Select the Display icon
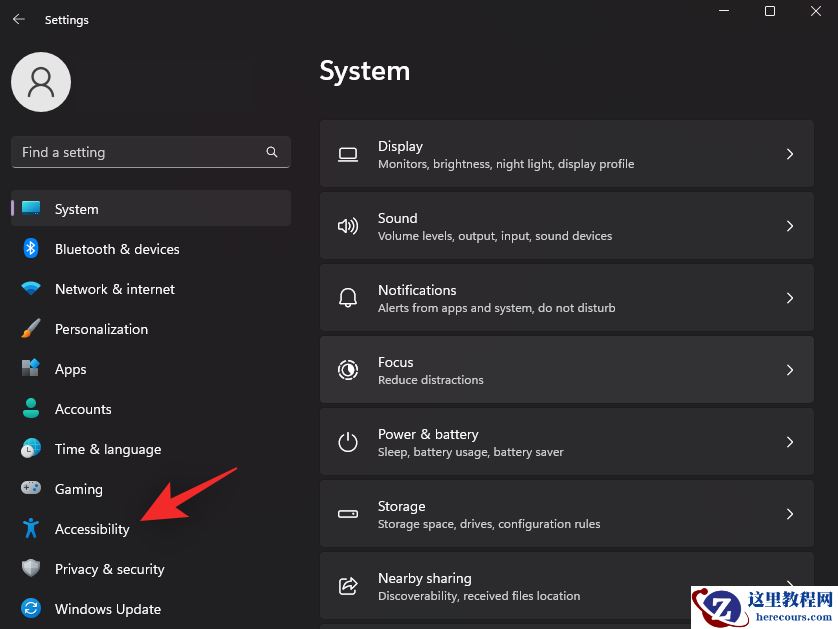Screen dimensions: 838x629 click(x=347, y=155)
